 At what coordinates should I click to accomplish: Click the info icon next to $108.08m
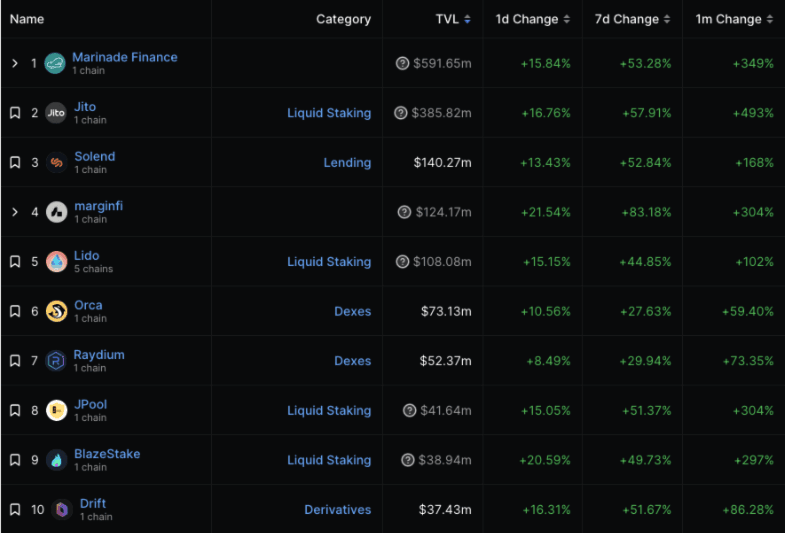403,262
